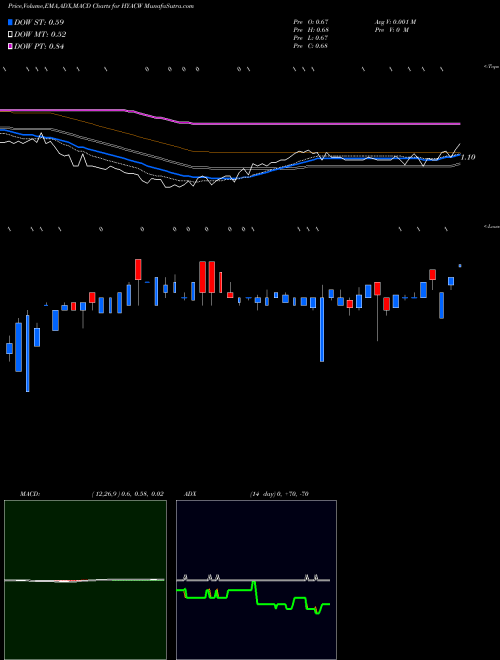Open the green MACD indicator panel
This screenshot has width=500, height=660.
(85, 580)
